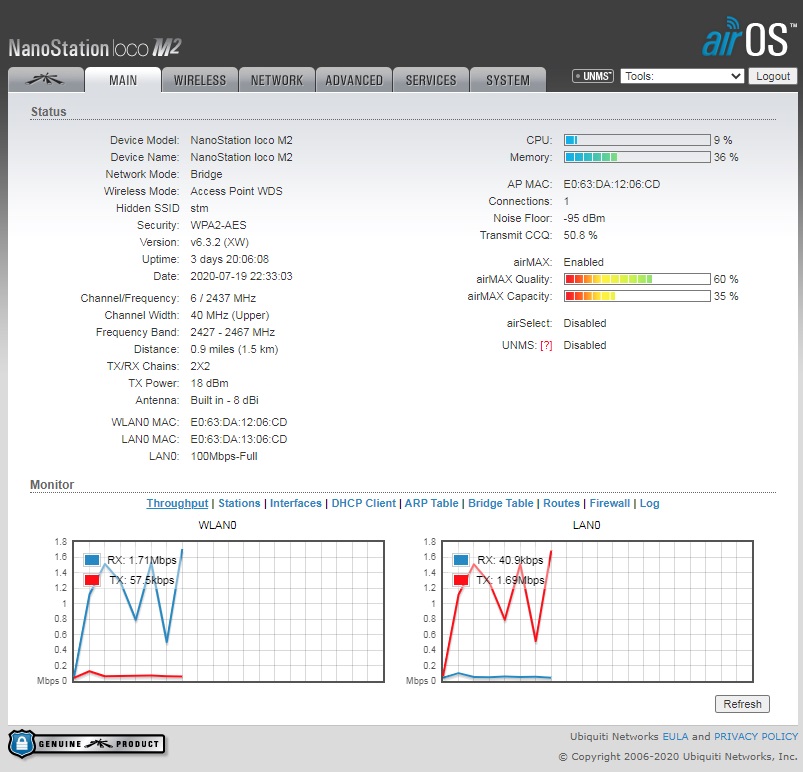Open the PRIVACY POLICY link
The height and width of the screenshot is (772, 803).
point(756,736)
